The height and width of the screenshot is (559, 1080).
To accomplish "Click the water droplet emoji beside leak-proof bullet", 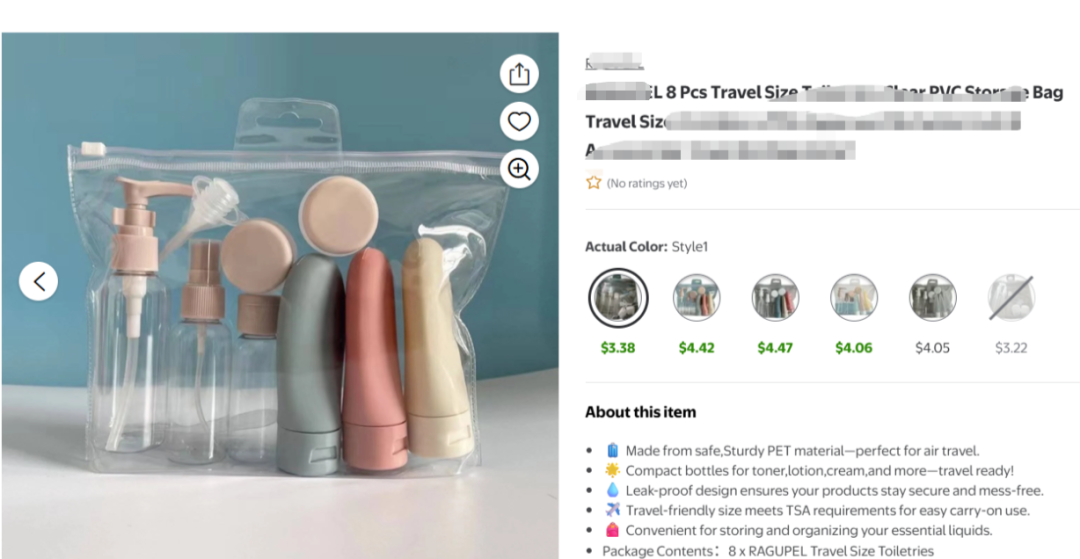I will coord(612,490).
